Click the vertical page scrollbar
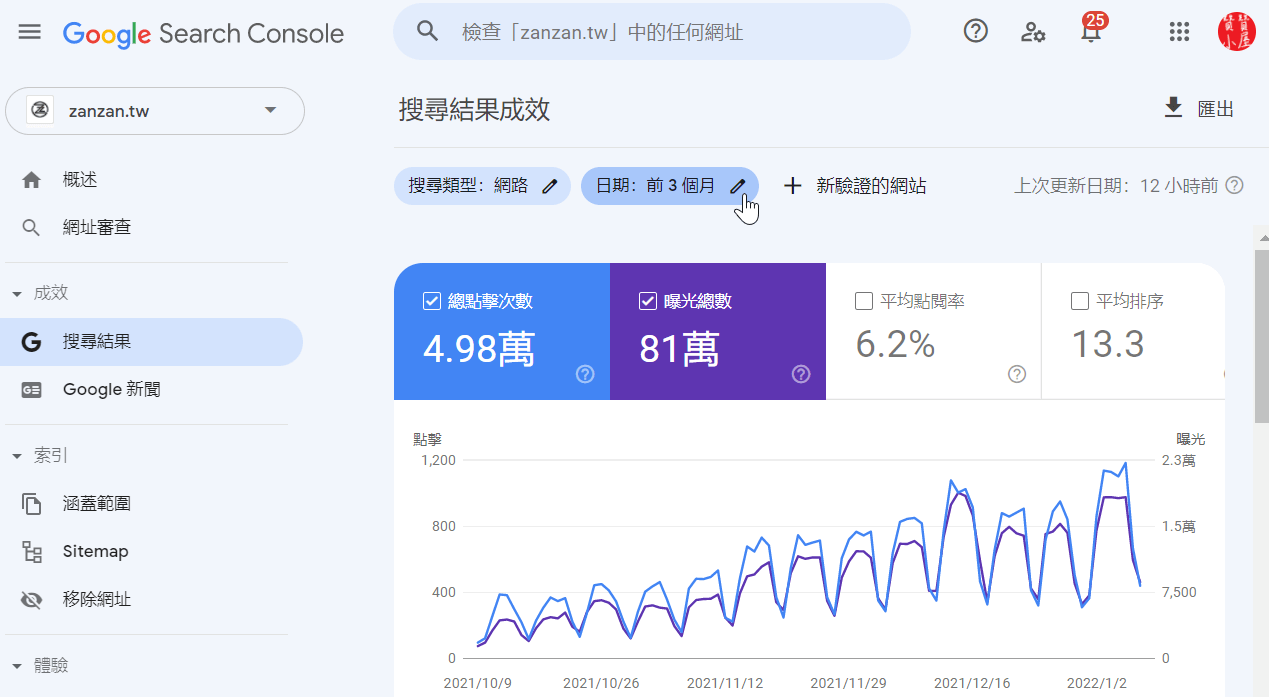The height and width of the screenshot is (697, 1269). click(1262, 335)
